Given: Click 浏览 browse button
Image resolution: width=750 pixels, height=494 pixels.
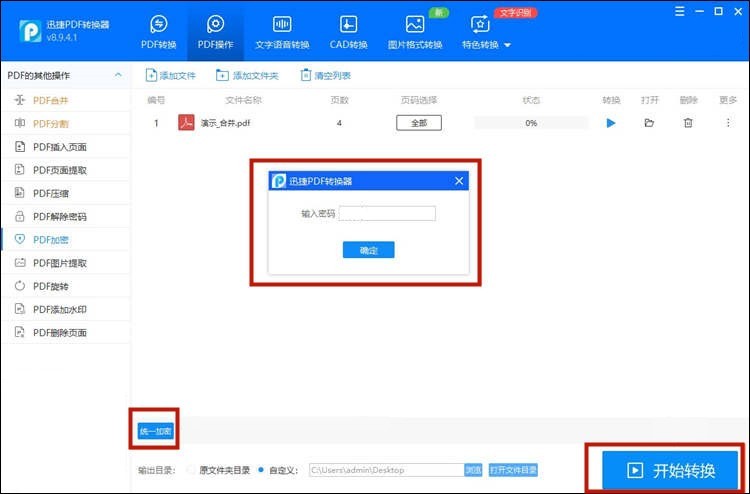Looking at the screenshot, I should [473, 470].
